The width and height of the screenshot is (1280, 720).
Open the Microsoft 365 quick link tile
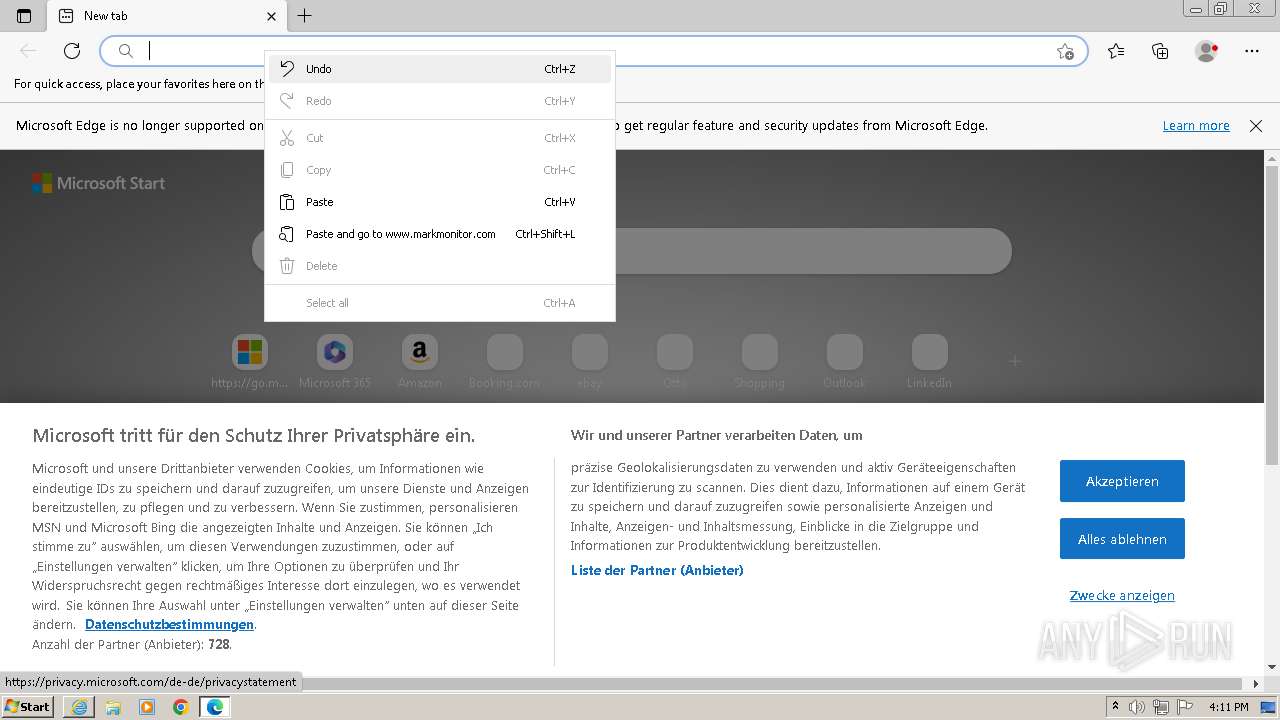[335, 362]
